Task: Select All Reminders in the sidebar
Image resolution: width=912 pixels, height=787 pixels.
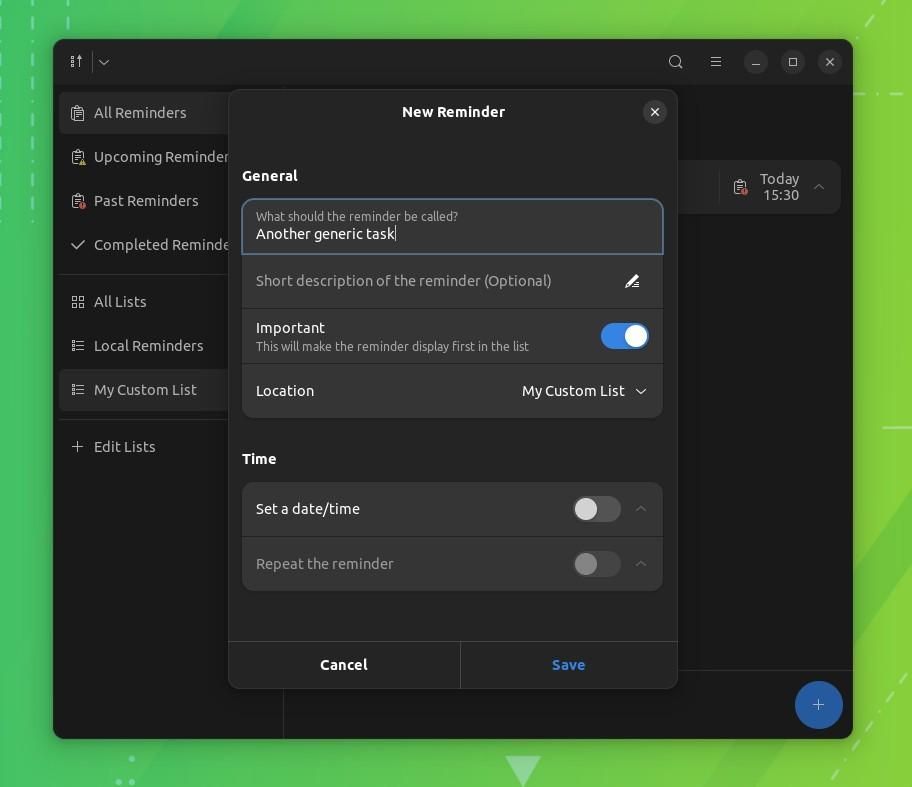Action: coord(140,112)
